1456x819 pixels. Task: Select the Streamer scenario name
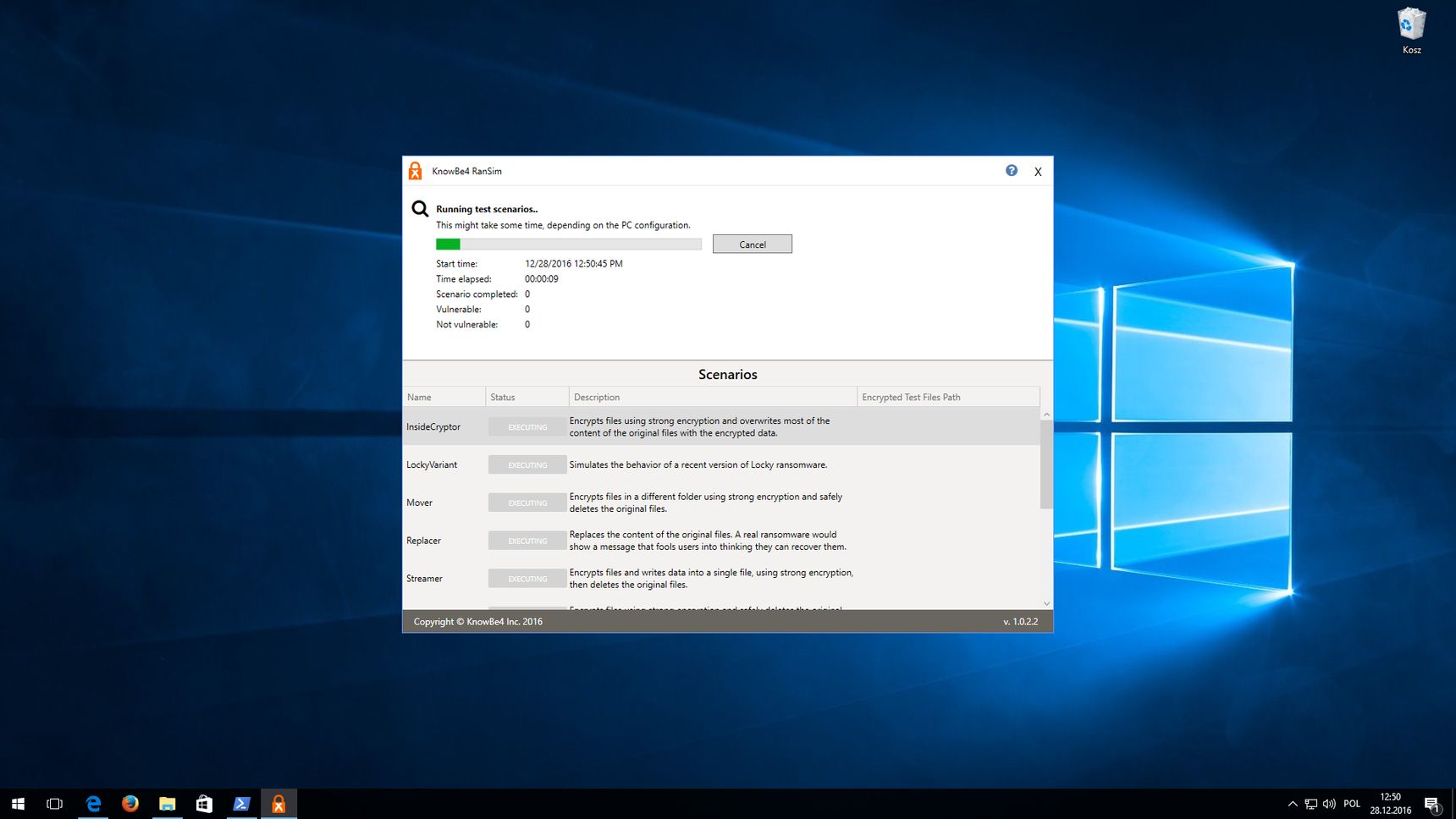click(x=424, y=579)
